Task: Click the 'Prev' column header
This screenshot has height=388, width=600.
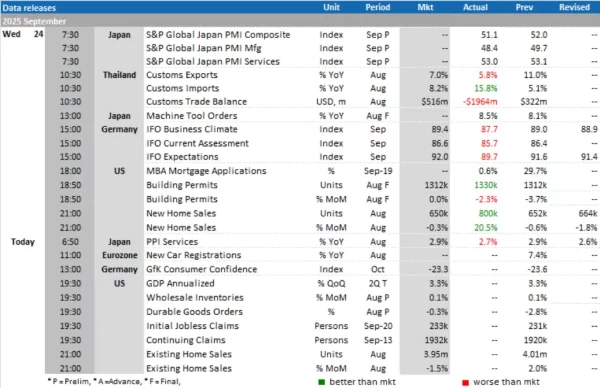Action: 524,7
